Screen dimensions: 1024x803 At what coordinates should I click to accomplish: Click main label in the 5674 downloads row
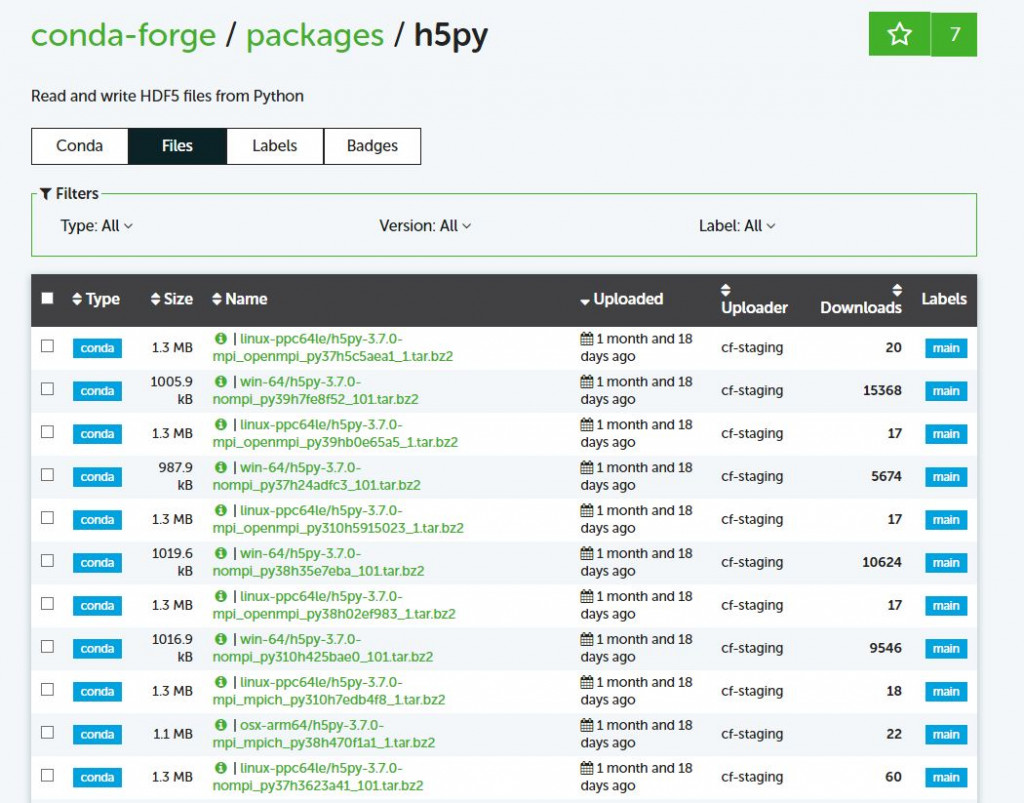coord(946,477)
